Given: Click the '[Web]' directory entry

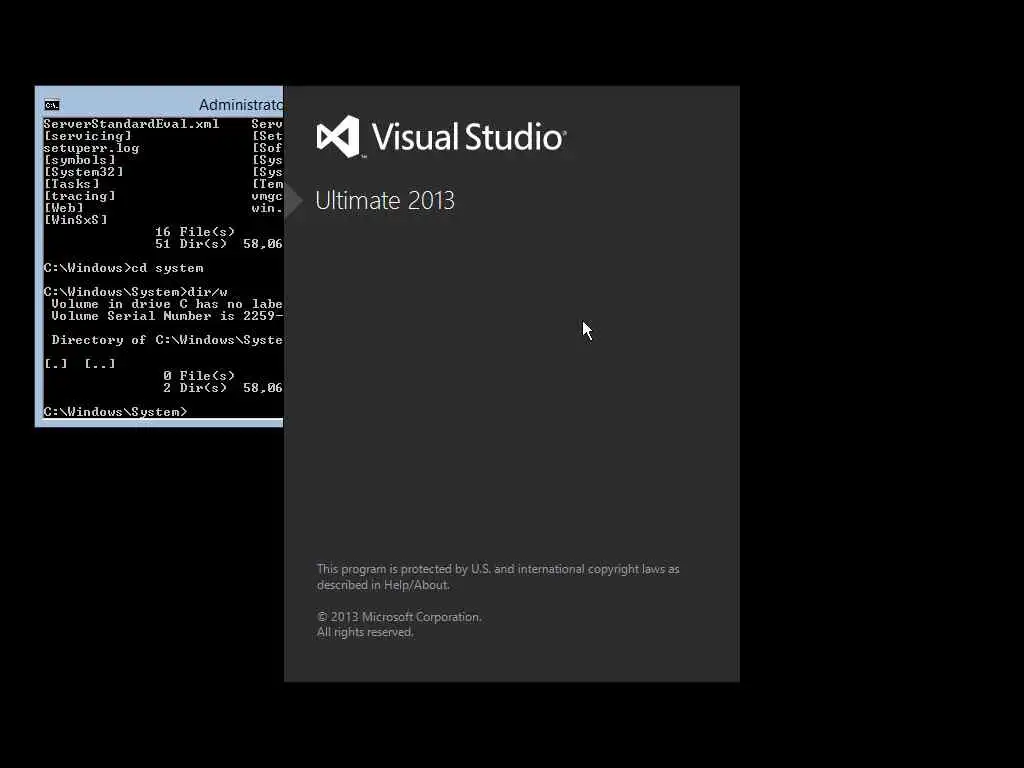Looking at the screenshot, I should pos(64,208).
